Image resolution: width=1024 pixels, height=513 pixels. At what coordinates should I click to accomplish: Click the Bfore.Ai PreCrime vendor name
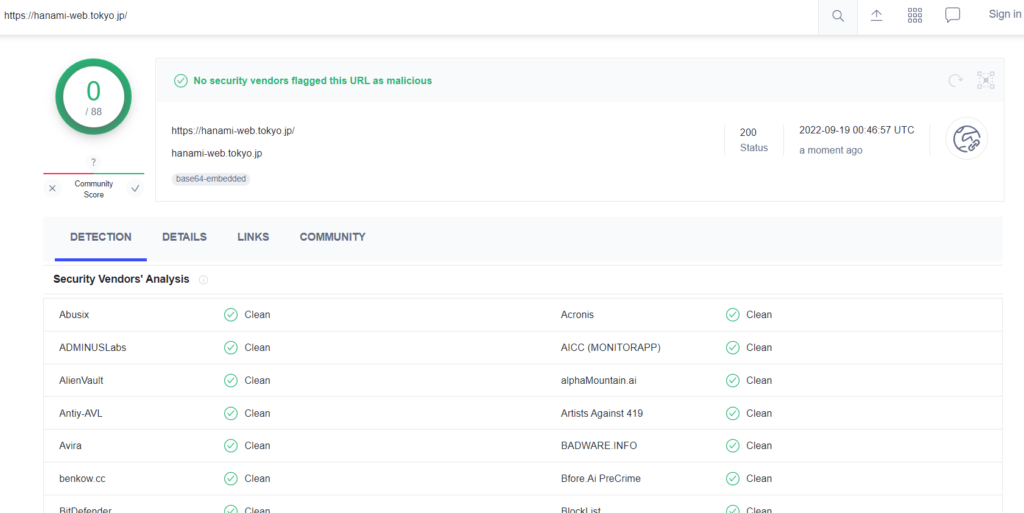(601, 478)
